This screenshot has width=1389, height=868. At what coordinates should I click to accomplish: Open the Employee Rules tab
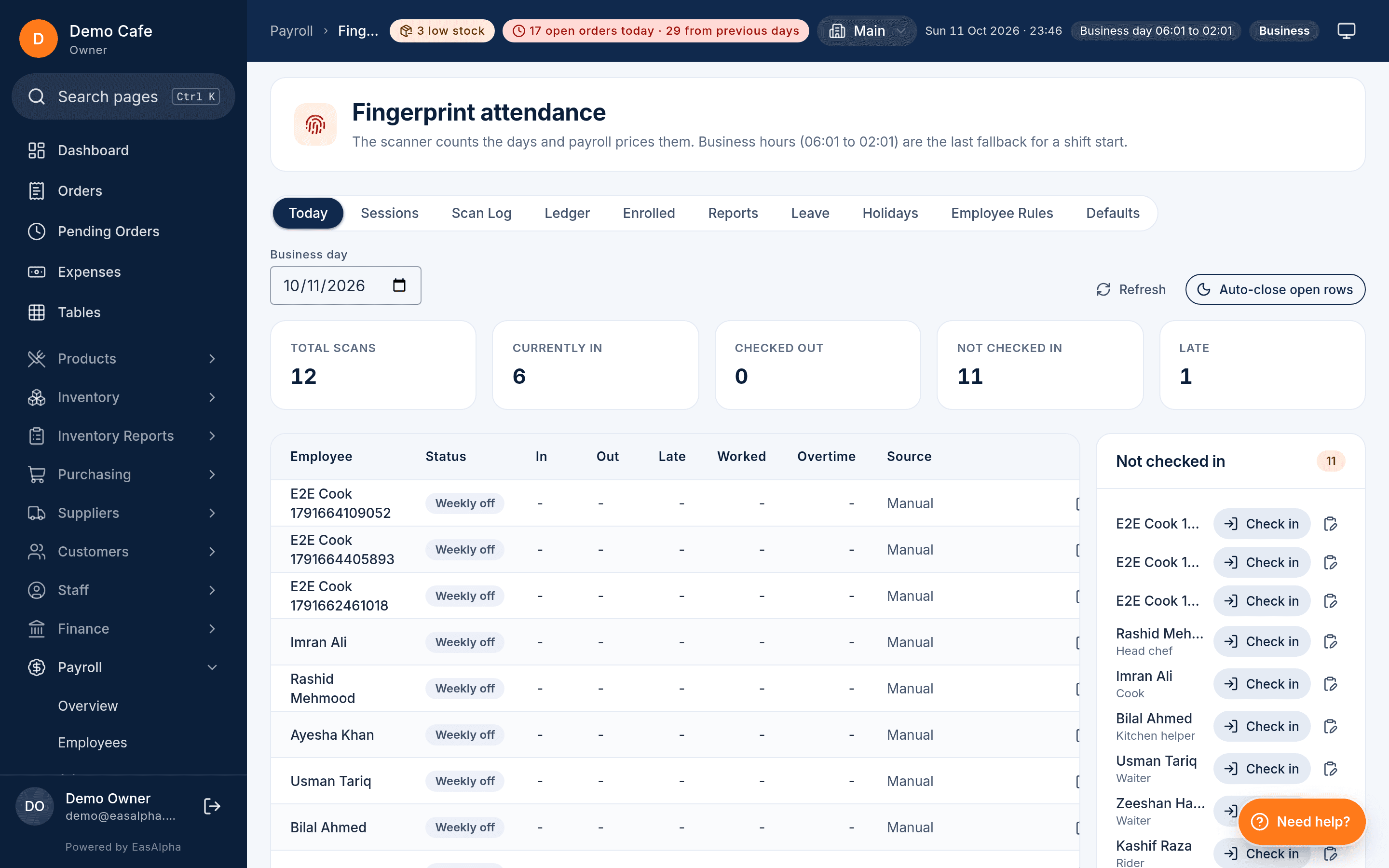click(x=1002, y=213)
